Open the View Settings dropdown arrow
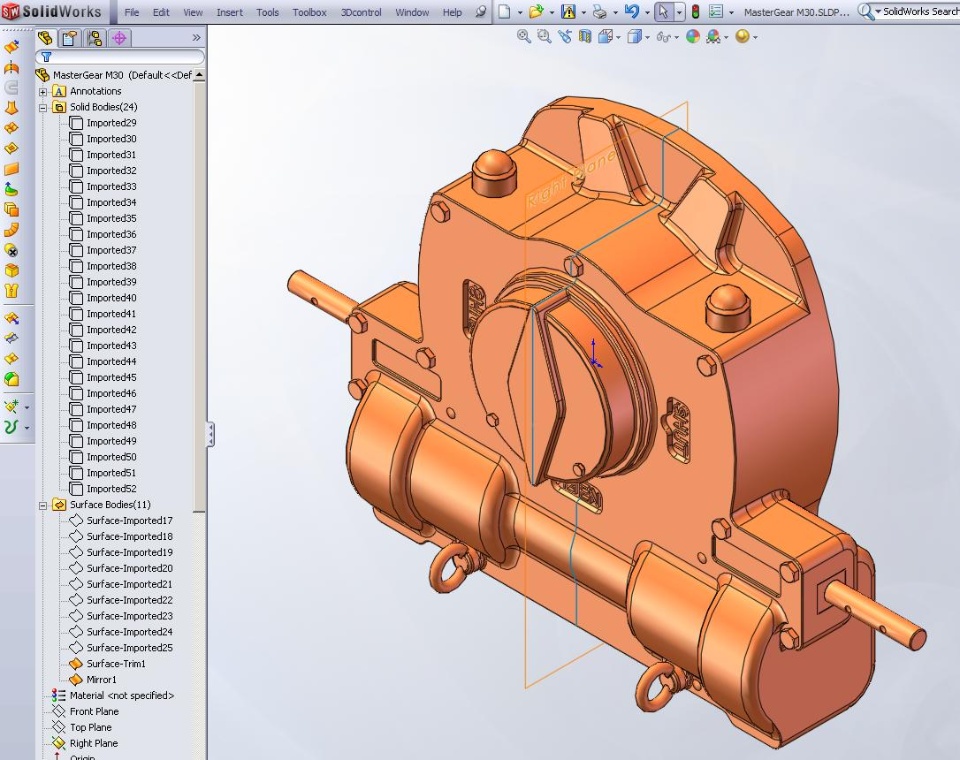960x760 pixels. click(756, 37)
